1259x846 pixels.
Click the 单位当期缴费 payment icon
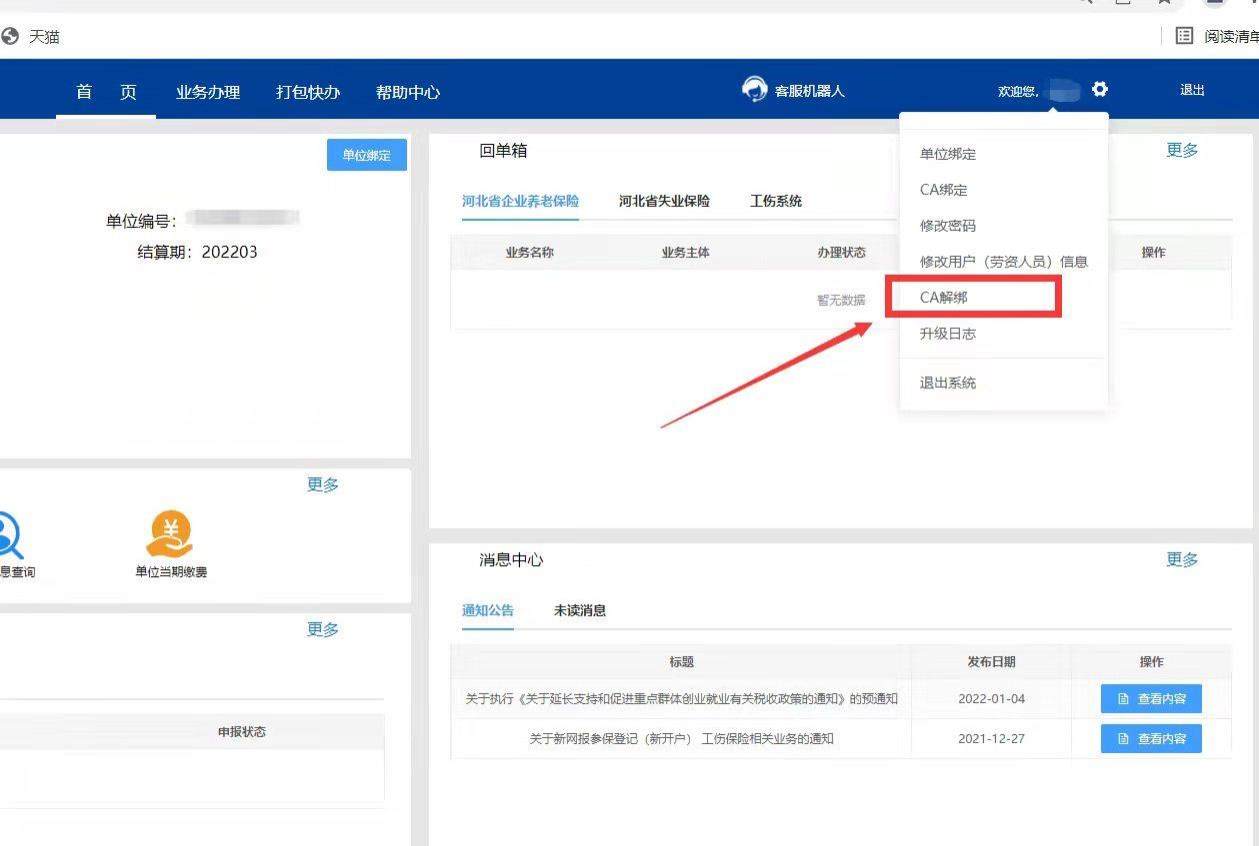click(x=169, y=535)
